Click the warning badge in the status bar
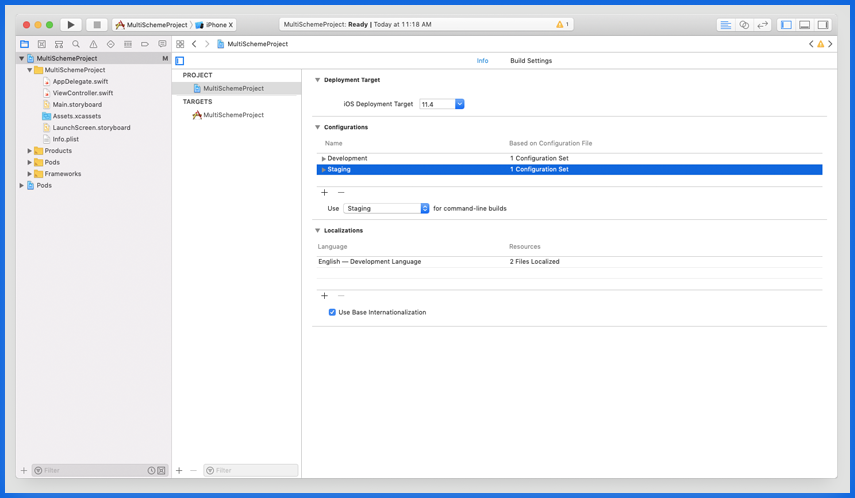 coord(562,25)
